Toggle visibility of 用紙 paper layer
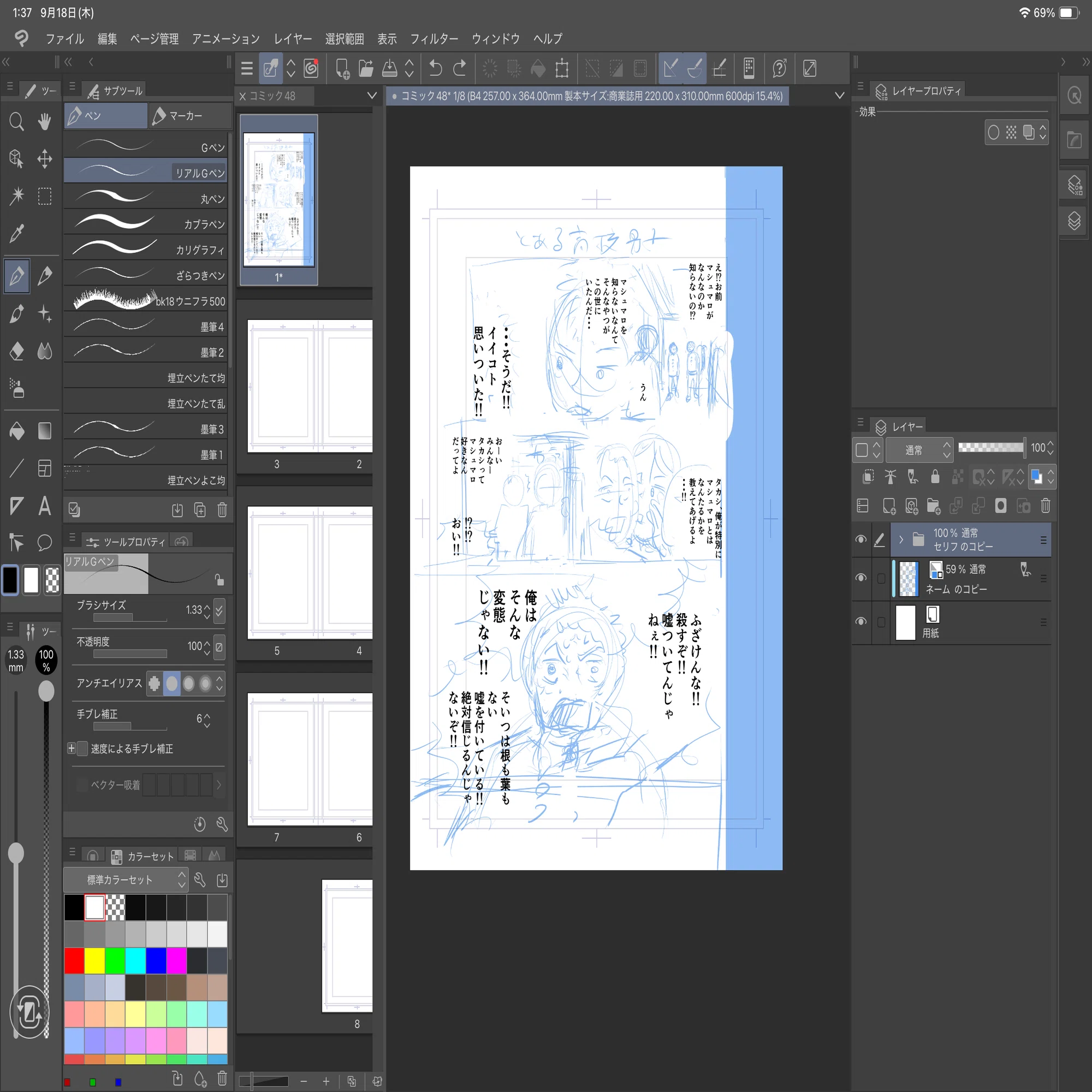The height and width of the screenshot is (1092, 1092). [x=861, y=622]
